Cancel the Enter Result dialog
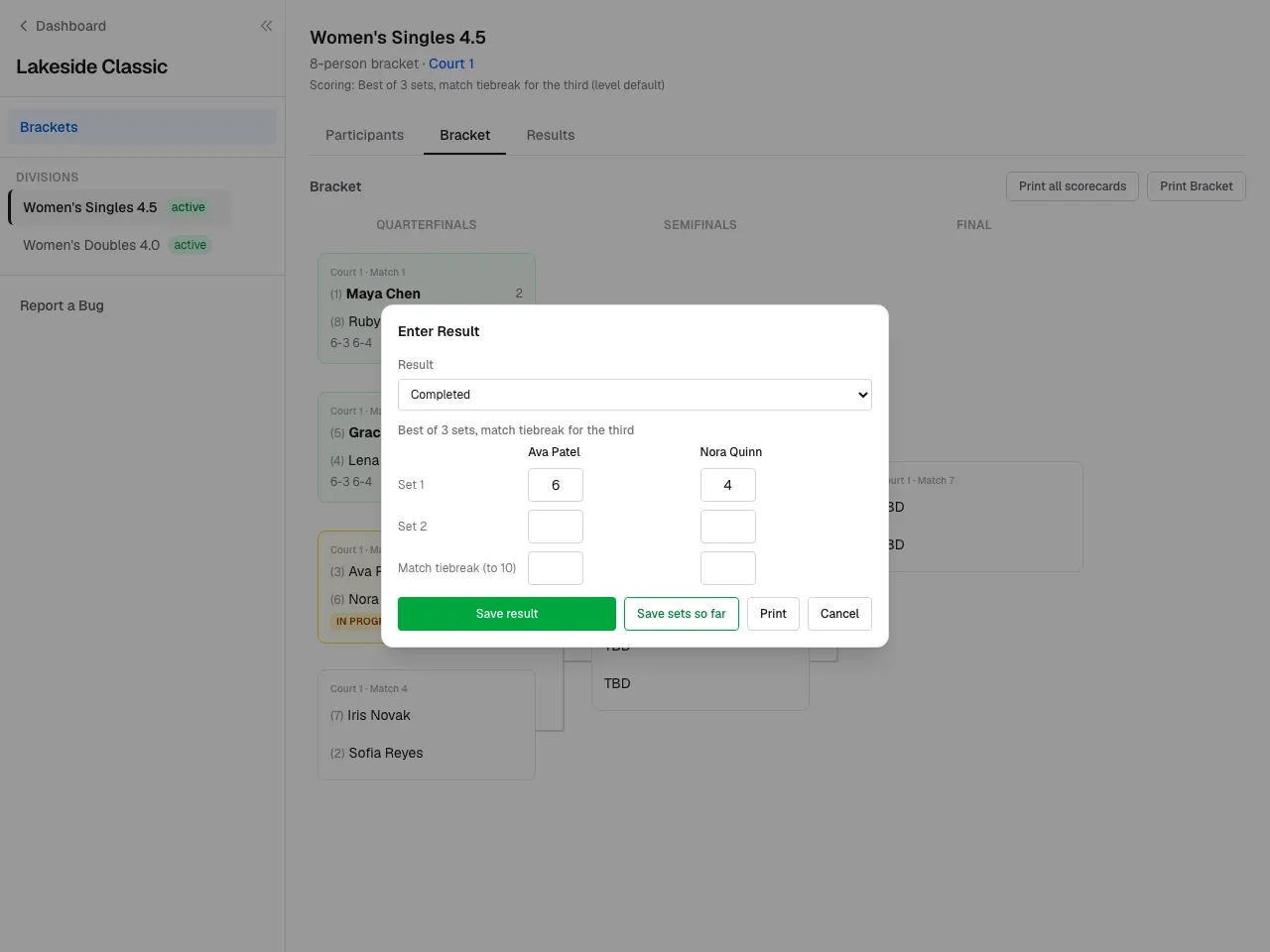The image size is (1270, 952). point(839,614)
